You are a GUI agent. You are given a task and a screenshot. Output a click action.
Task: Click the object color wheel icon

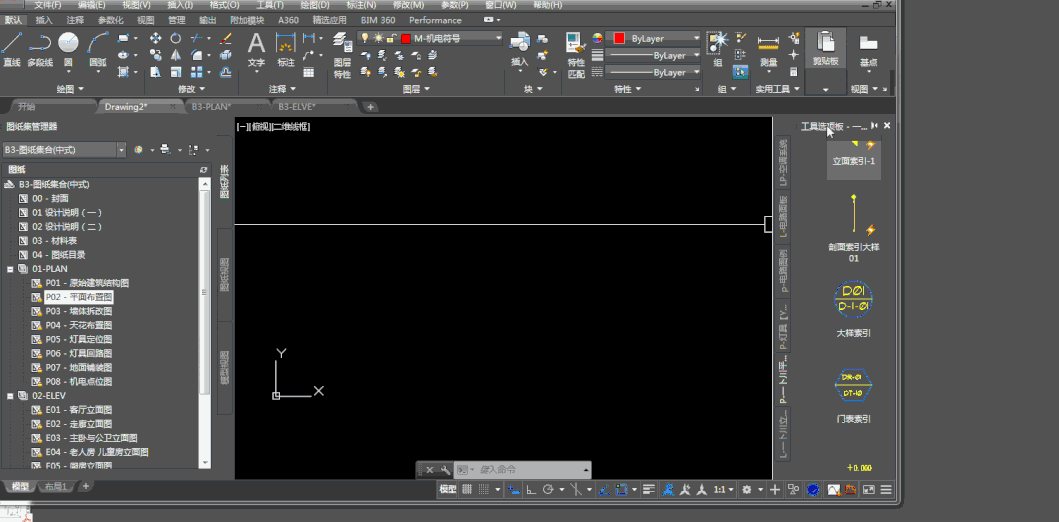coord(597,38)
